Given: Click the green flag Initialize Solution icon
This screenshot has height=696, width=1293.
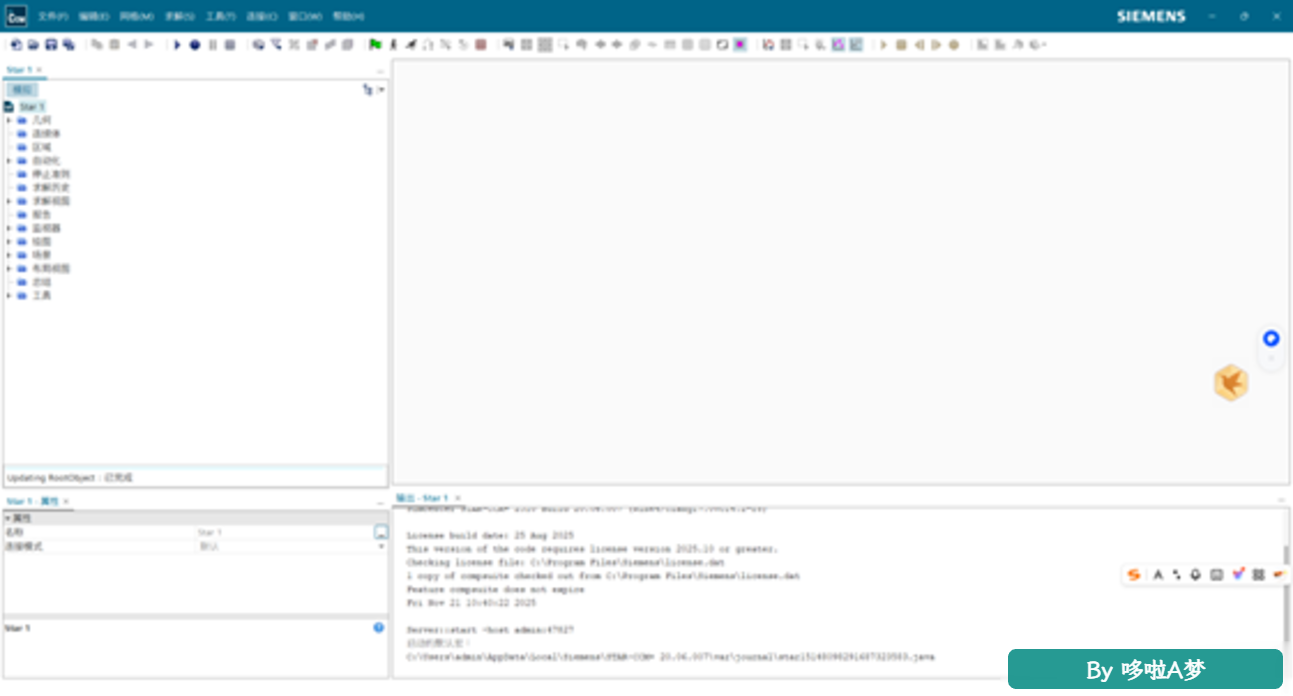Looking at the screenshot, I should coord(375,45).
